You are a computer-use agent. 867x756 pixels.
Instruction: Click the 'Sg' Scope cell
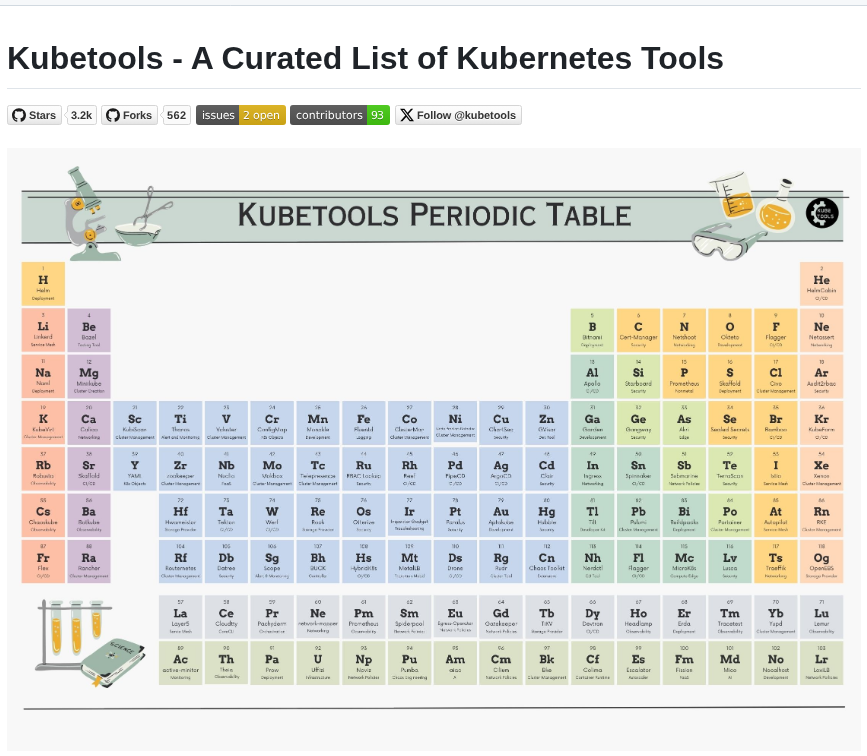click(272, 561)
